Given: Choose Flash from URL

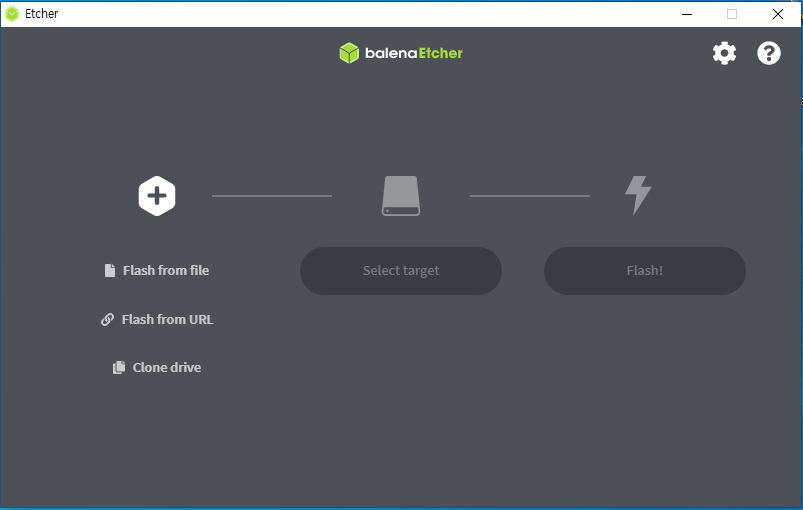Looking at the screenshot, I should click(157, 320).
